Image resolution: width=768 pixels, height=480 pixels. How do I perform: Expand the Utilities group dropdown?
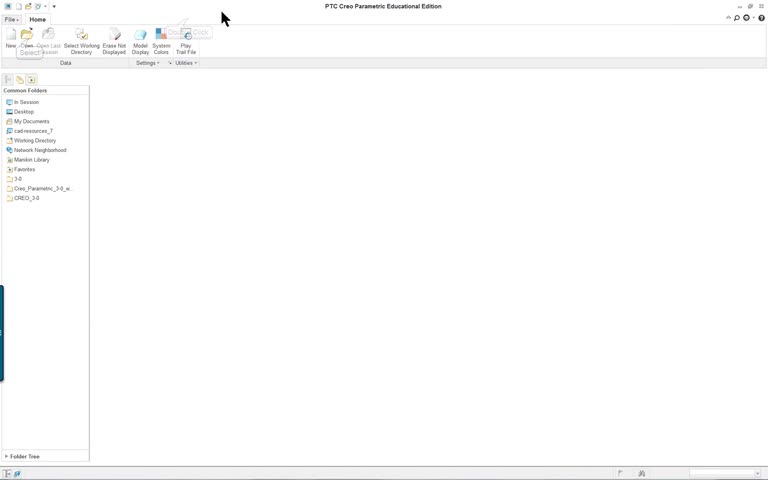186,63
